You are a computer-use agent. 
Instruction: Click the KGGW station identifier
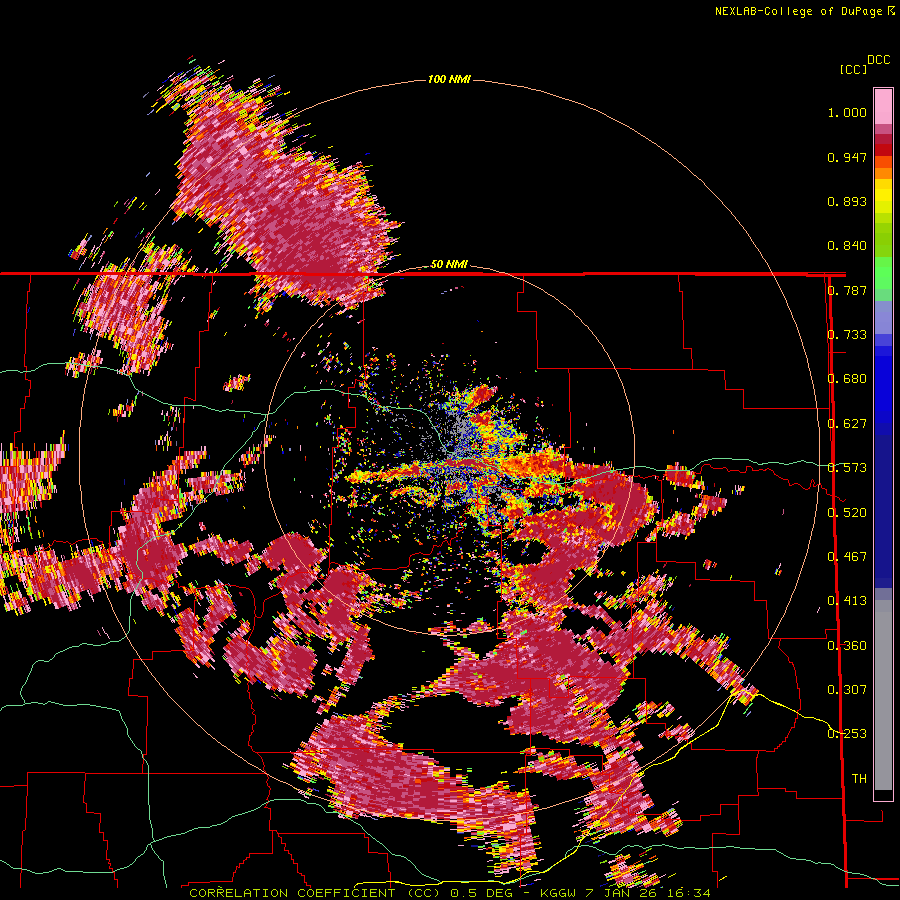coord(559,893)
